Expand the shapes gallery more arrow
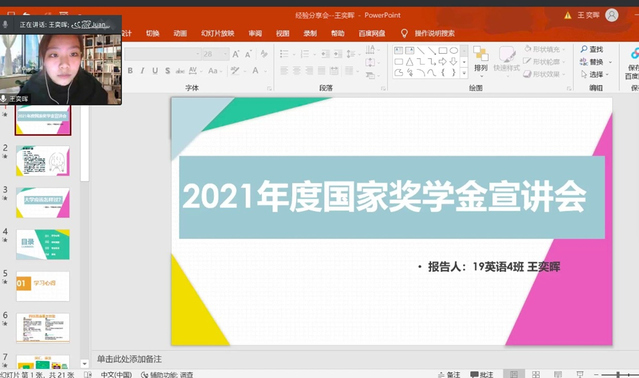Viewport: 639px width, 378px height. pyautogui.click(x=464, y=73)
